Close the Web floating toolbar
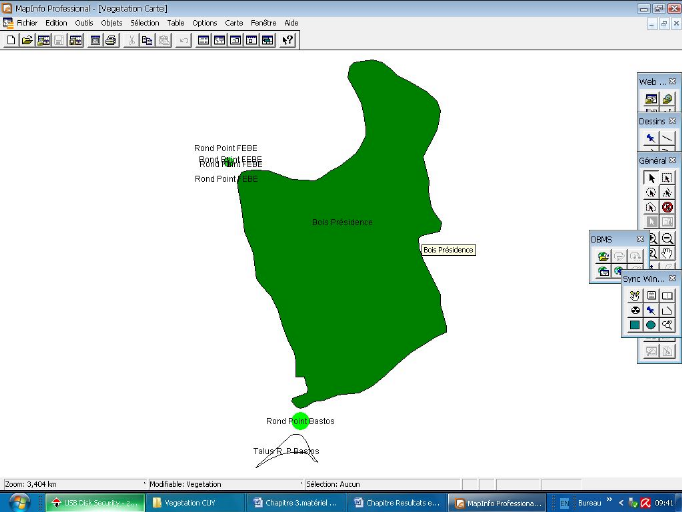 pyautogui.click(x=673, y=81)
